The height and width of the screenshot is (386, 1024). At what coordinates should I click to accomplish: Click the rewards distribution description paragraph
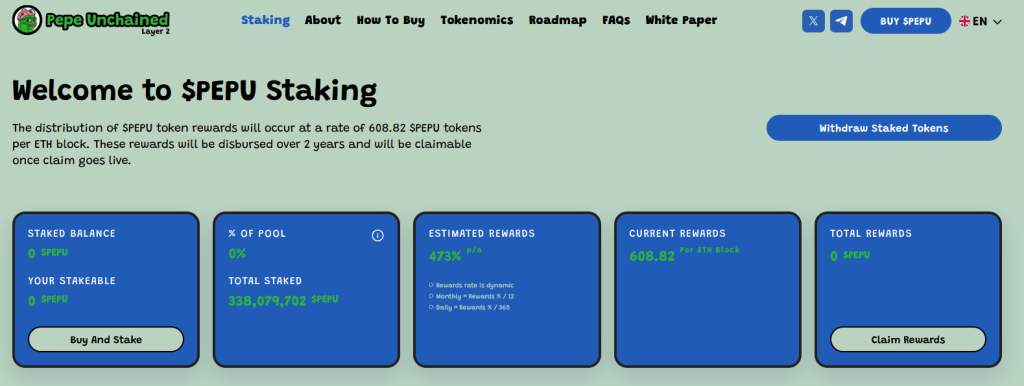(x=247, y=143)
